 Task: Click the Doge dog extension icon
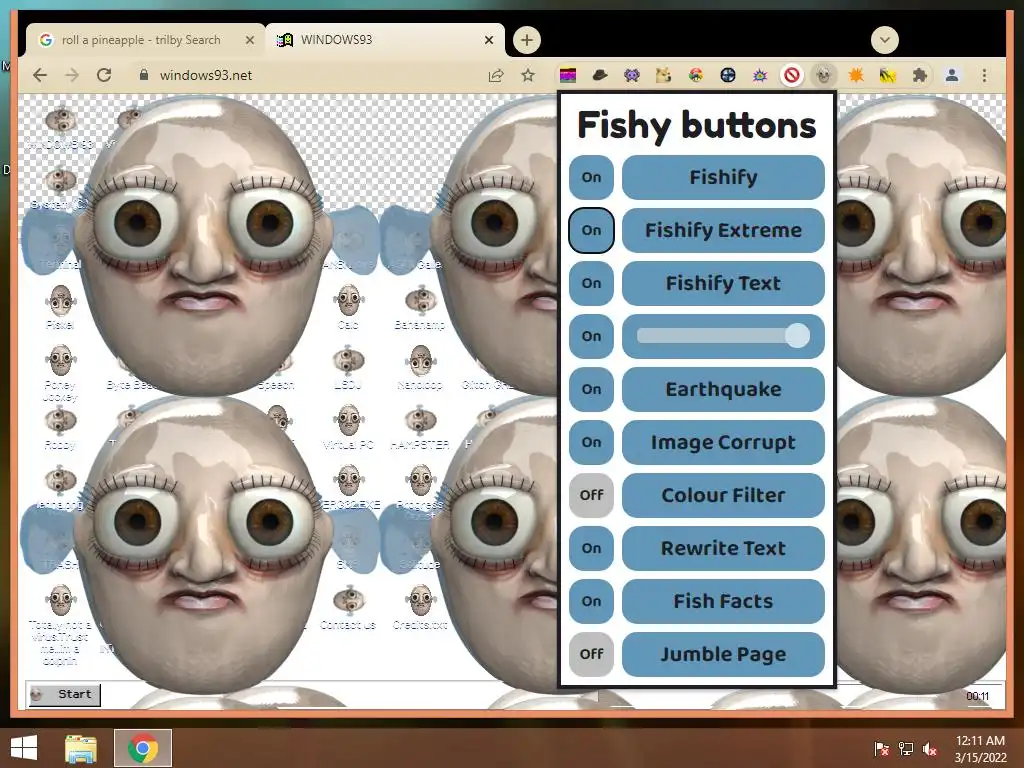664,76
